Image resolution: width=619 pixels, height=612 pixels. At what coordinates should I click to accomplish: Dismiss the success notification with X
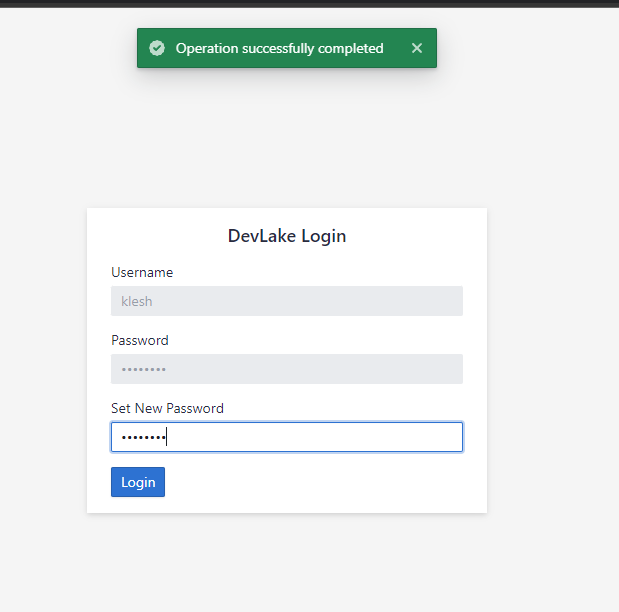coord(416,48)
